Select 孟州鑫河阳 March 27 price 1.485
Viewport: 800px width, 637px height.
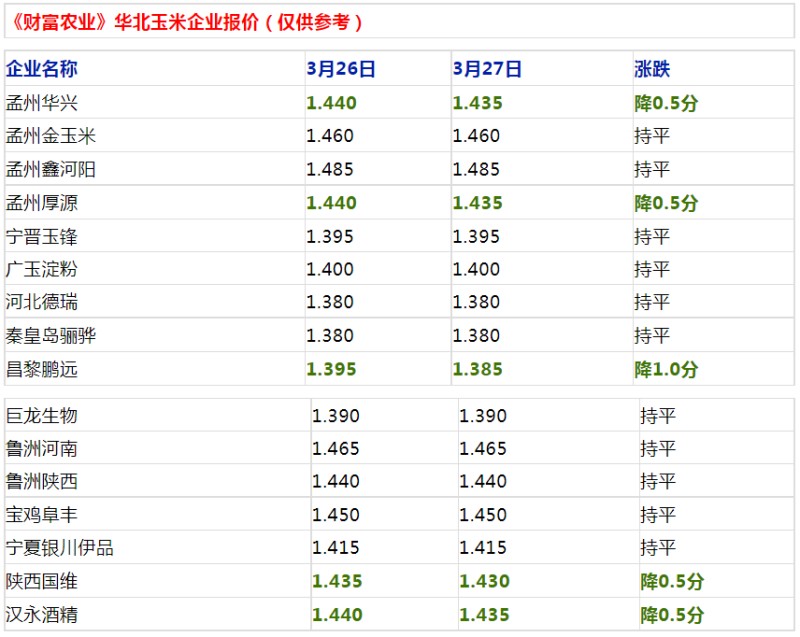pyautogui.click(x=476, y=169)
